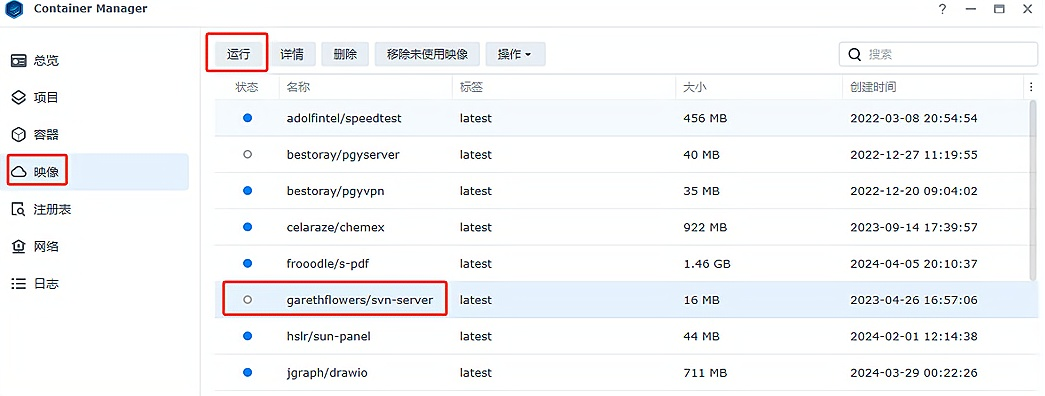Click the Container Manager app logo
The image size is (1045, 396).
13,9
